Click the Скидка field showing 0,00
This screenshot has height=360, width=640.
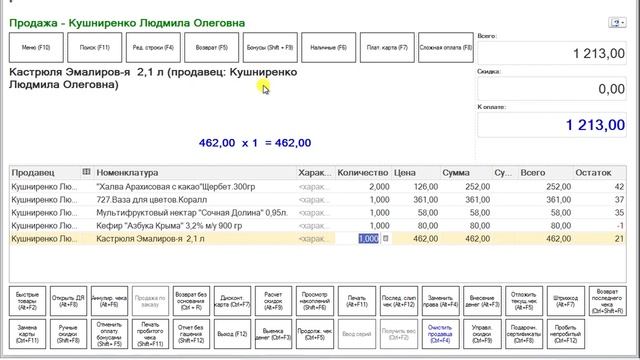tap(552, 89)
